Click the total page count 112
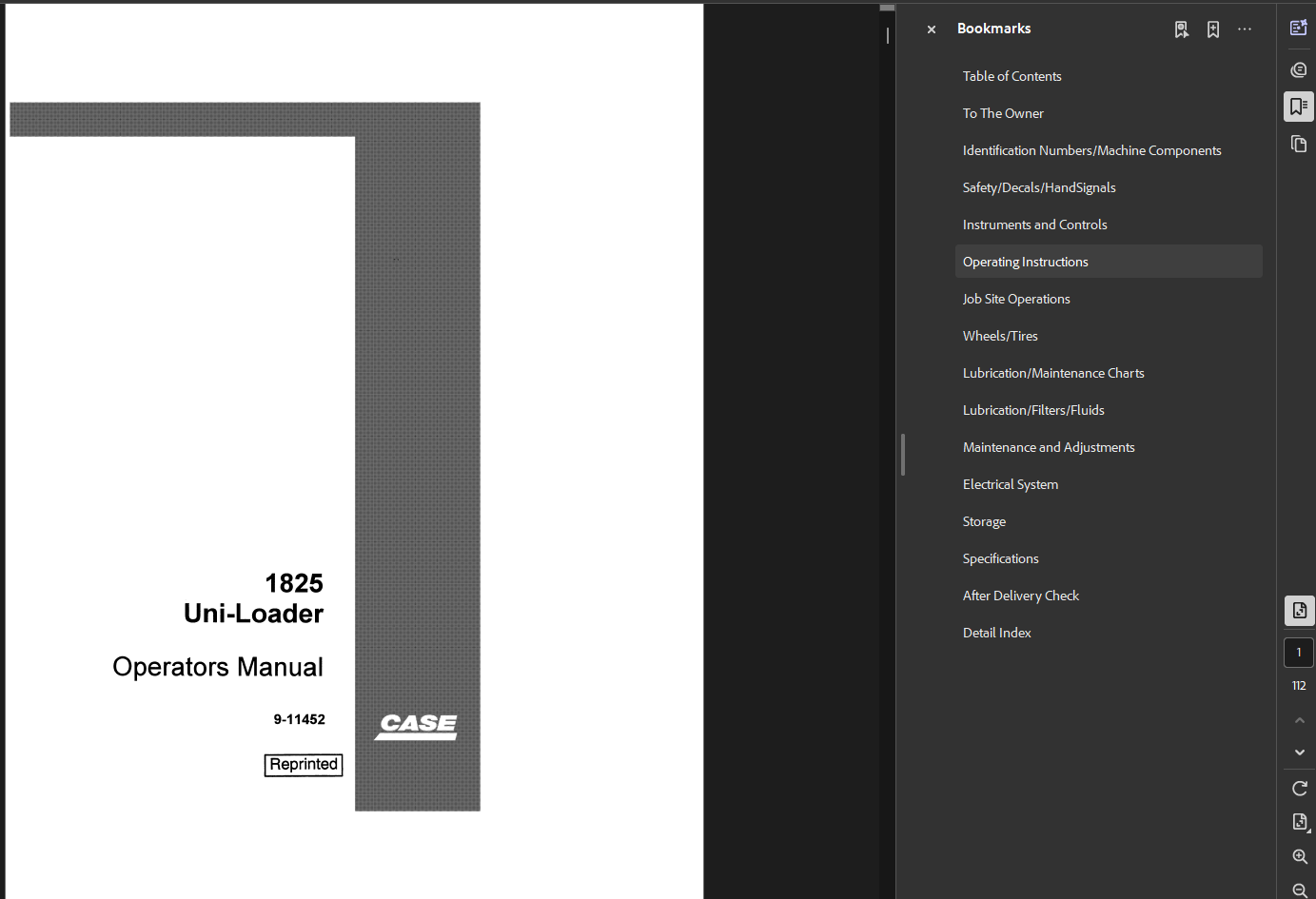Image resolution: width=1316 pixels, height=899 pixels. [x=1299, y=686]
